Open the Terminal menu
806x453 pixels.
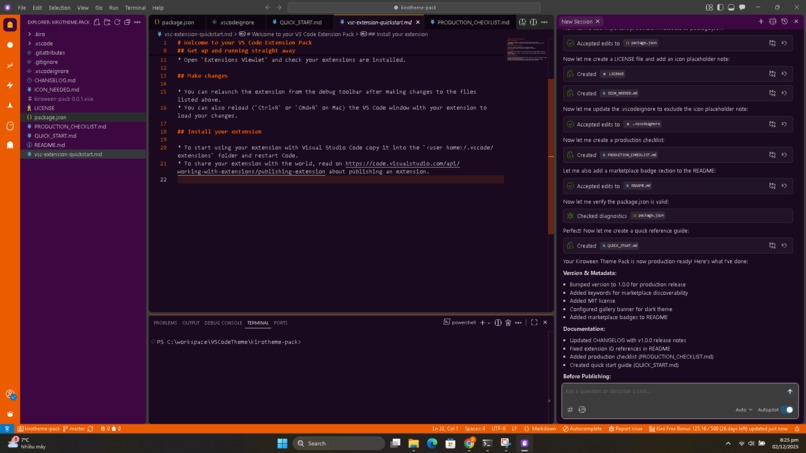[135, 8]
